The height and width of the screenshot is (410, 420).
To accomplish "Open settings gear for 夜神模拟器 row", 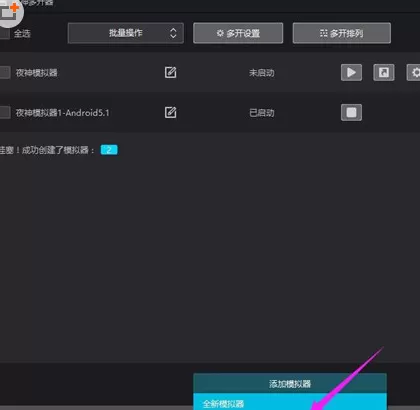I will click(x=414, y=72).
